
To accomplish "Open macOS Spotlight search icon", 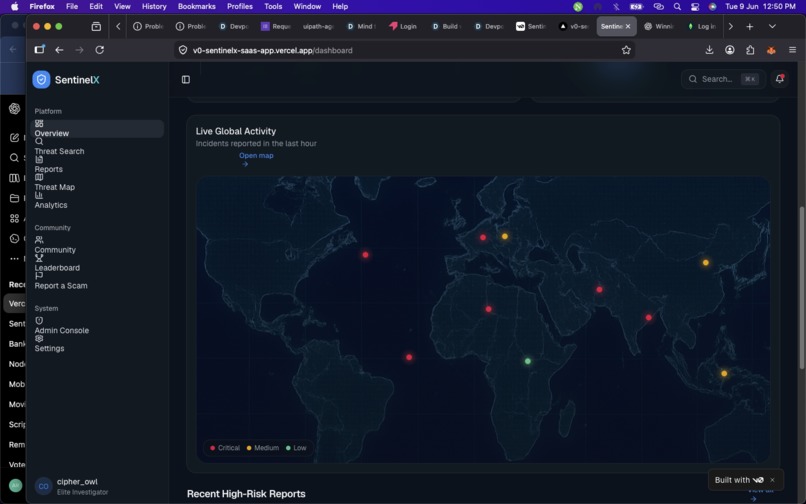I will coord(677,6).
